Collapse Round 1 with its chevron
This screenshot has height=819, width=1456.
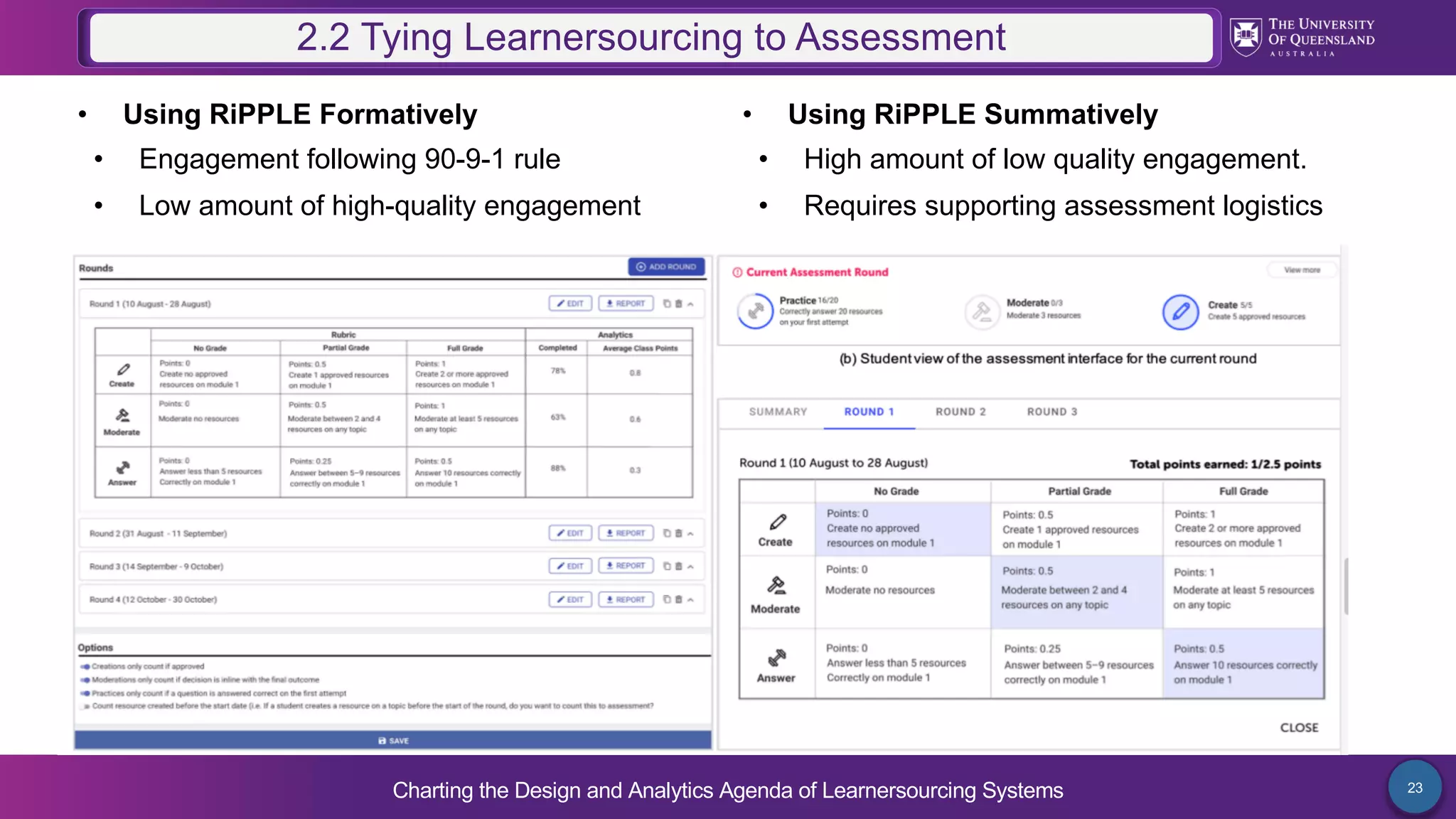tap(690, 304)
